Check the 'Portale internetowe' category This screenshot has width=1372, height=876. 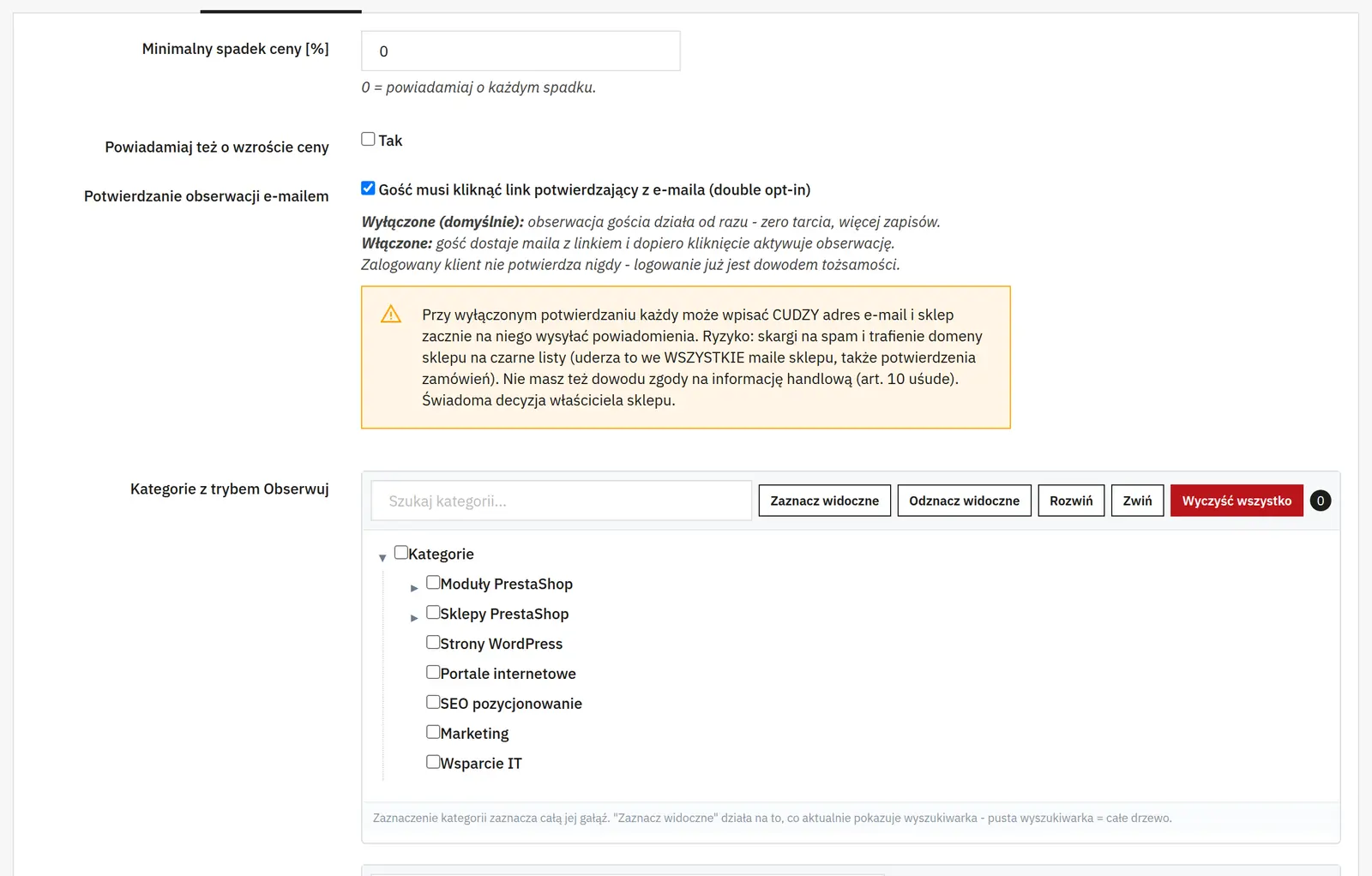pyautogui.click(x=433, y=672)
